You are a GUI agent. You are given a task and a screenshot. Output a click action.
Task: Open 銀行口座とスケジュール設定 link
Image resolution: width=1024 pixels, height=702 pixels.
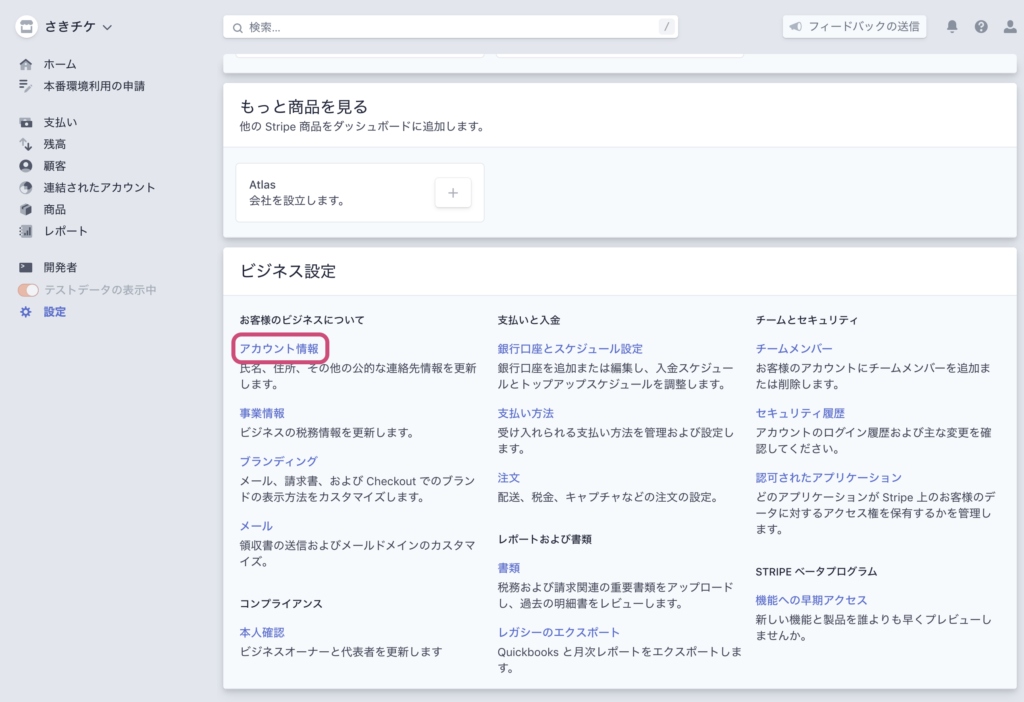click(x=570, y=349)
